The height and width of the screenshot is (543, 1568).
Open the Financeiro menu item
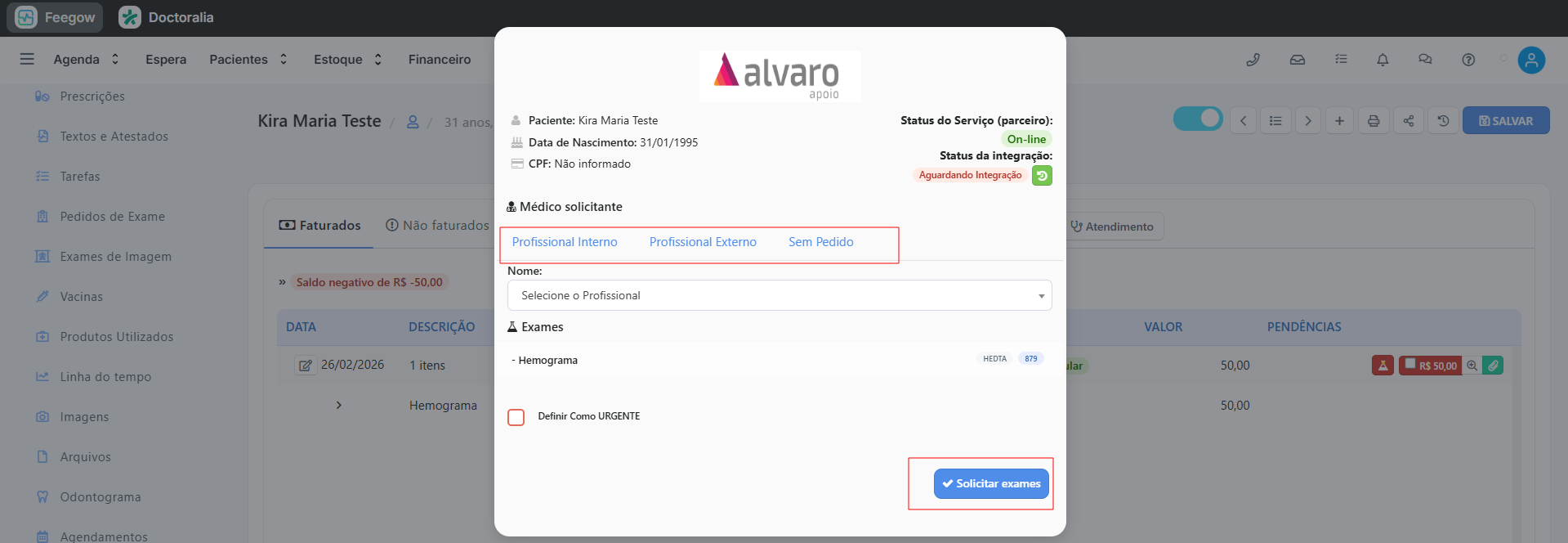click(440, 59)
